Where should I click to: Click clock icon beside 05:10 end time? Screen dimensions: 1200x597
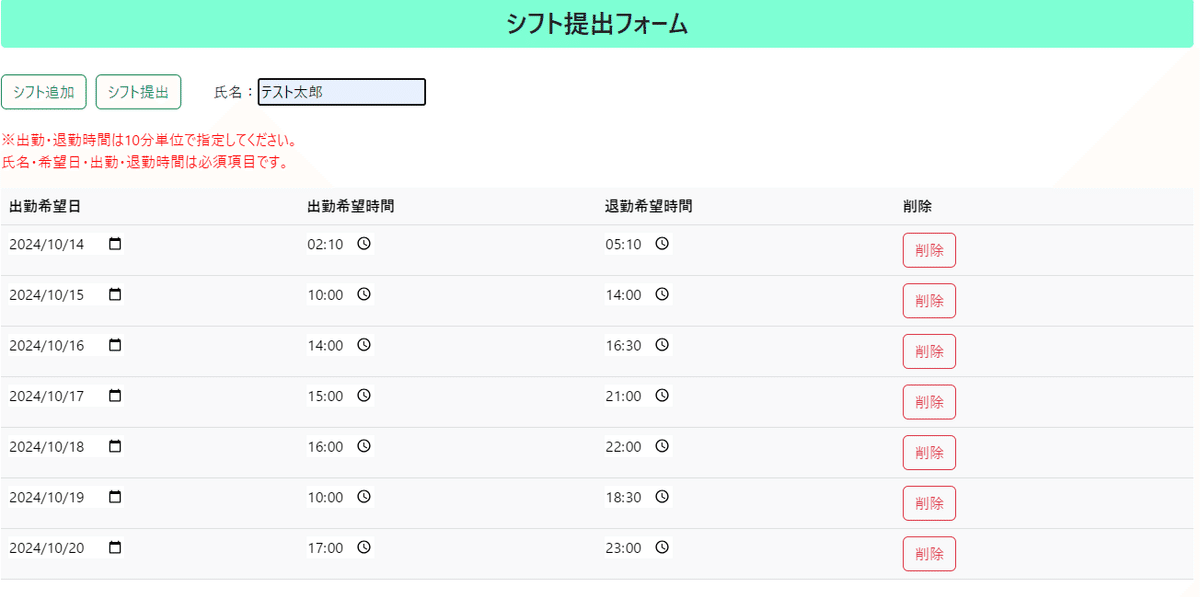[x=662, y=243]
